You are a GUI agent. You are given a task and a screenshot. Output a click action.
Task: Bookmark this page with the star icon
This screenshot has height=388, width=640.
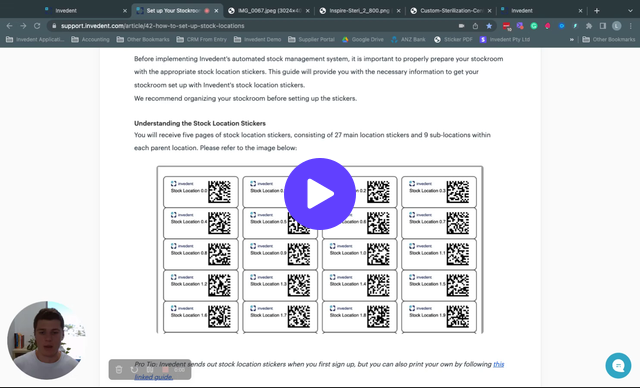pyautogui.click(x=489, y=26)
